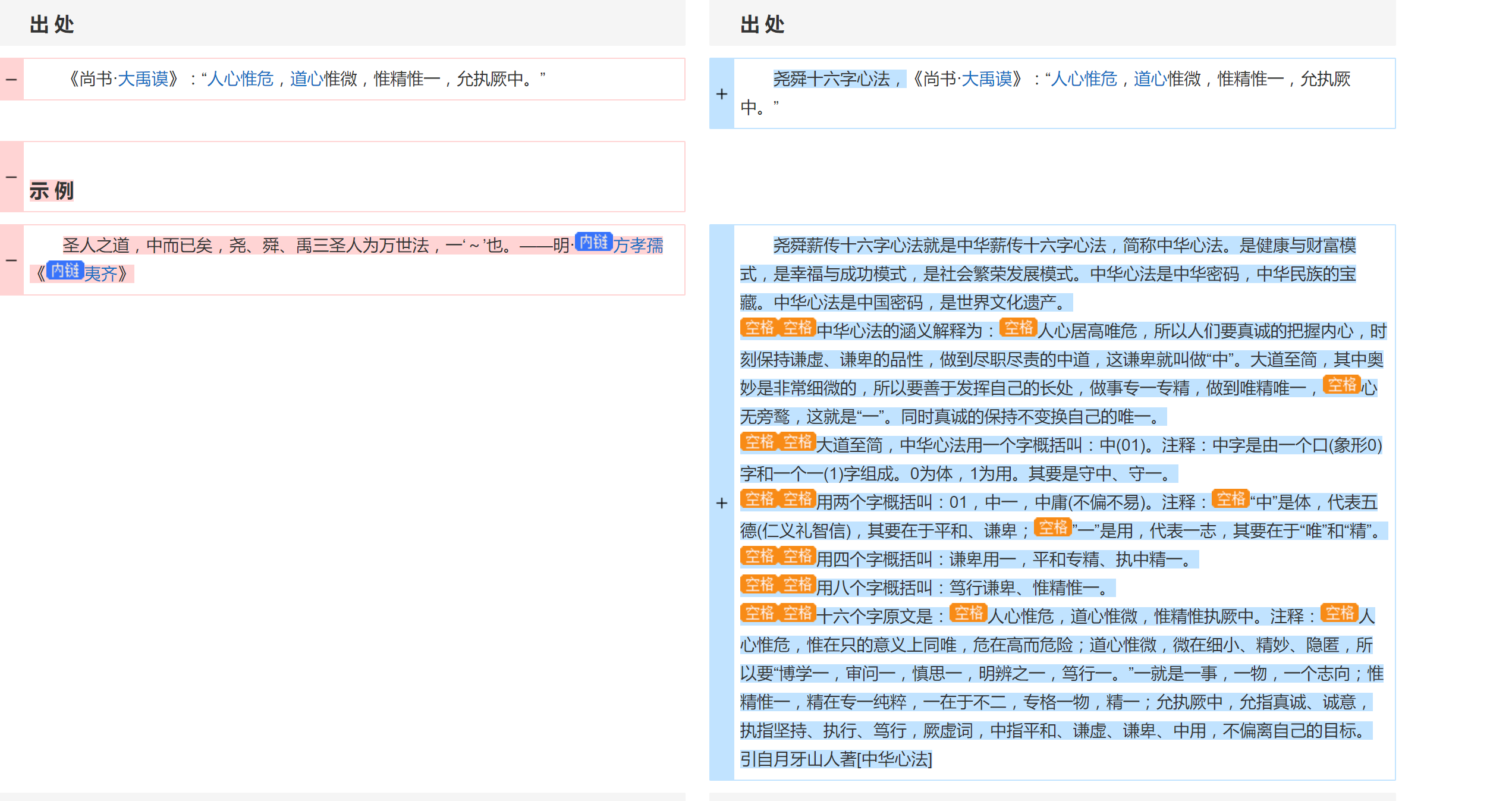Image resolution: width=1512 pixels, height=801 pixels.
Task: Click the minus marker next to 示例 heading
Action: (x=11, y=177)
